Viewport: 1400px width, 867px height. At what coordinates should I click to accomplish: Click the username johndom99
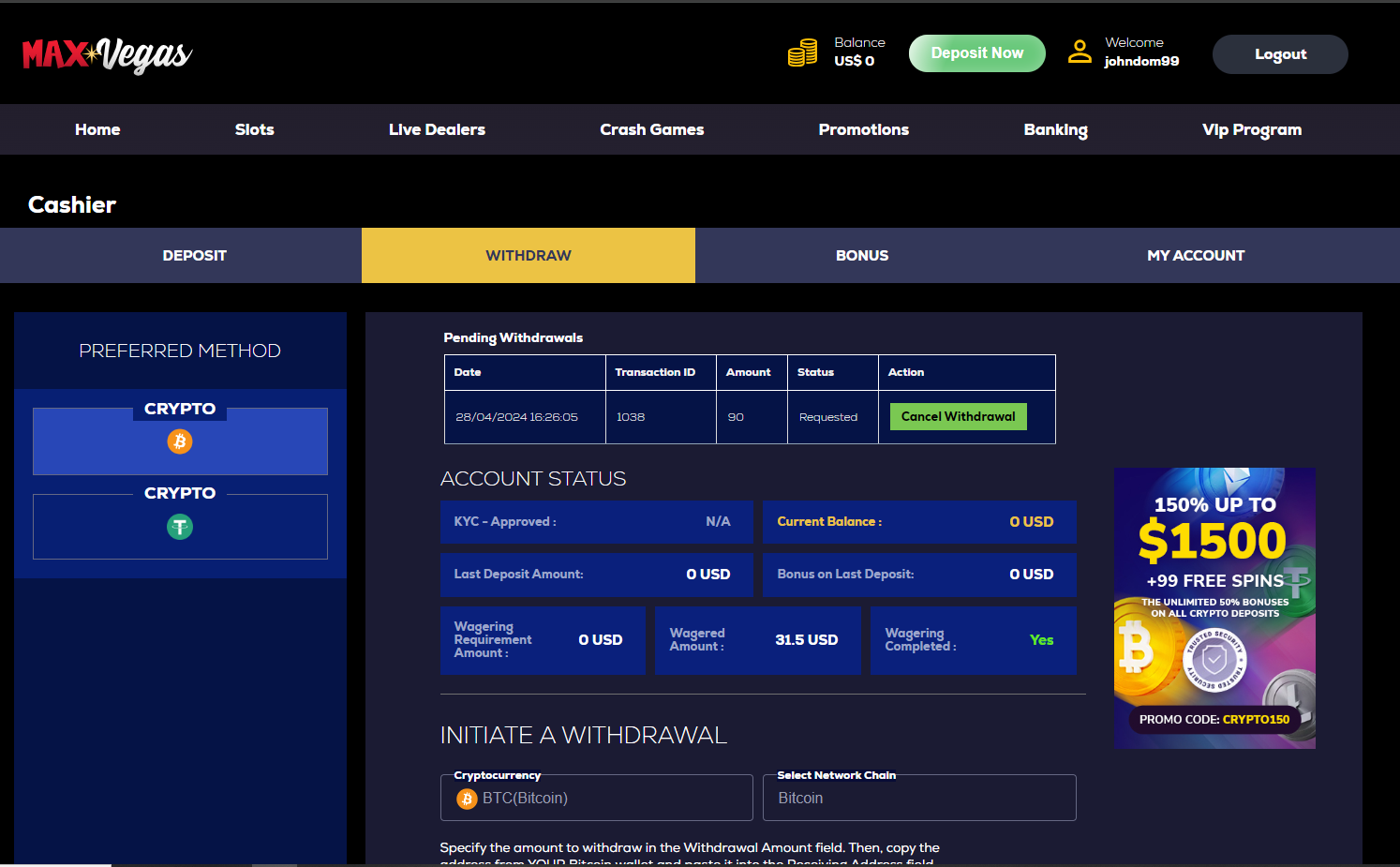click(x=1141, y=61)
